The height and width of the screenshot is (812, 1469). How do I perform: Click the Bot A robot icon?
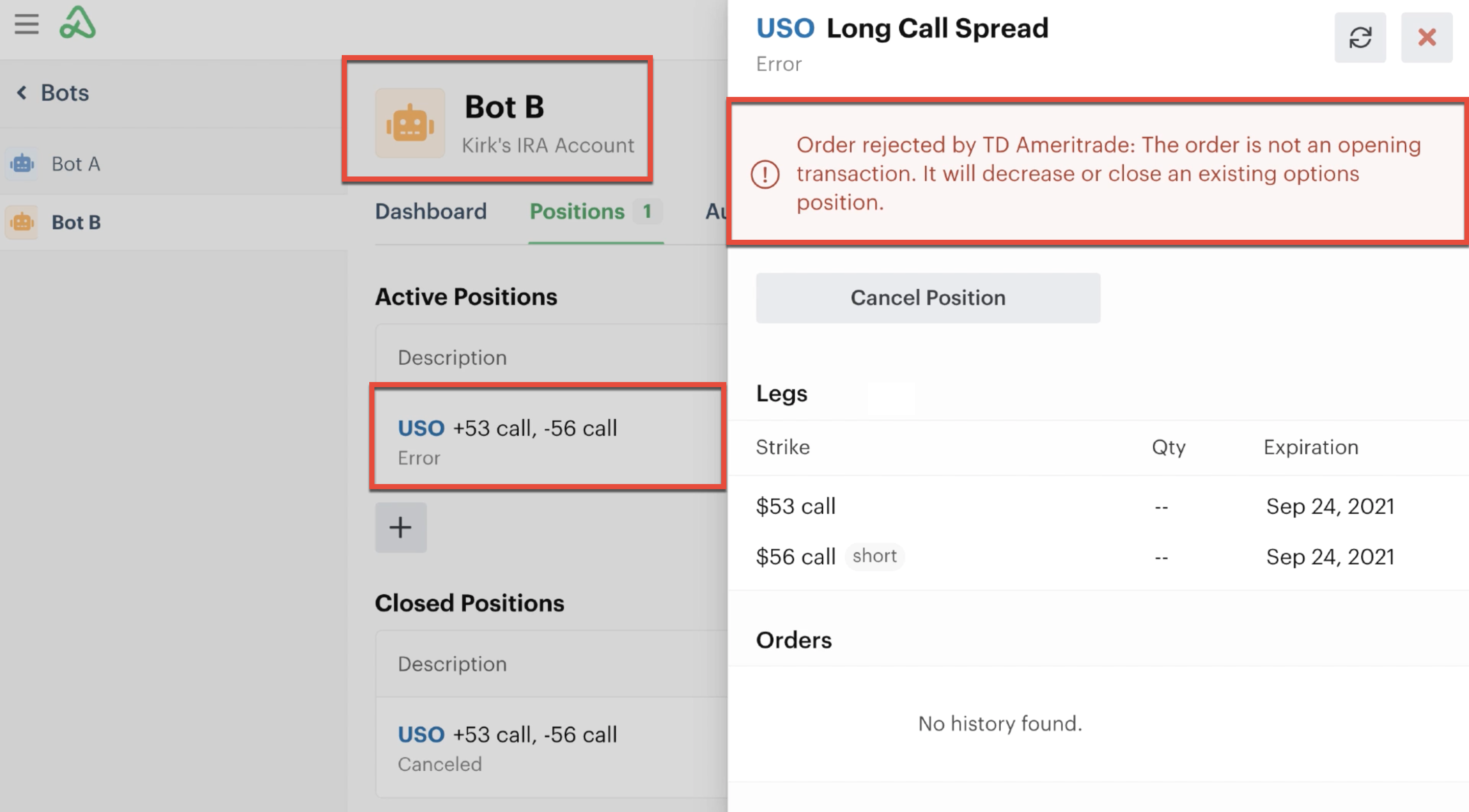(22, 164)
